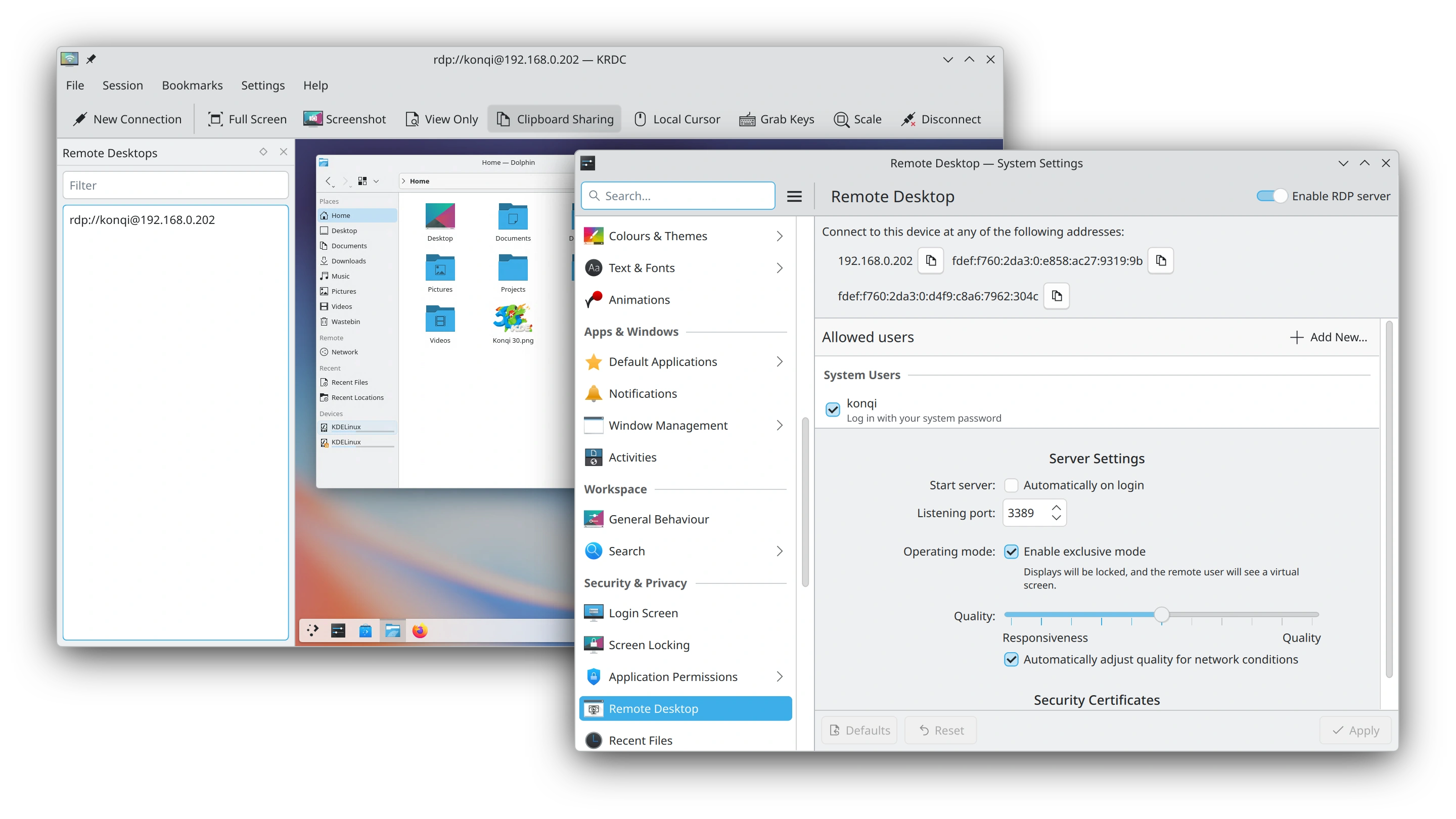The width and height of the screenshot is (1456, 819).
Task: Toggle Clipboard Sharing in KRDC toolbar
Action: point(555,119)
